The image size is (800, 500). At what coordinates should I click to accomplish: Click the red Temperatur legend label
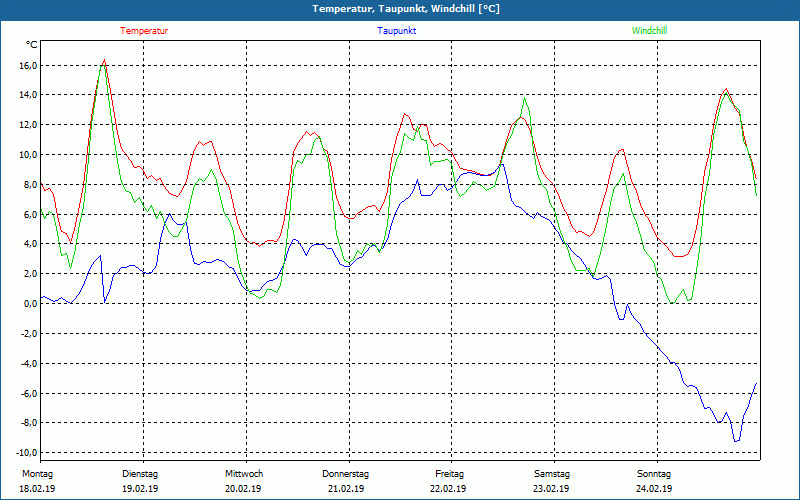tap(144, 31)
